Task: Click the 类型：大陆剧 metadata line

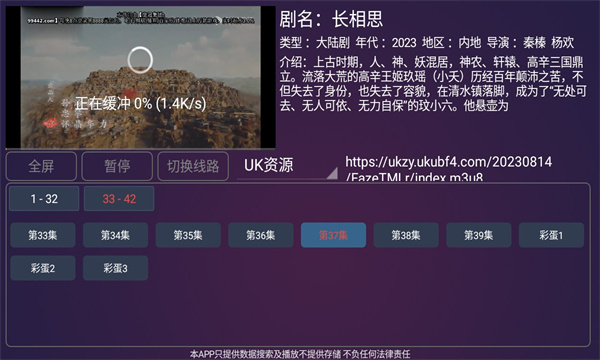Action: click(427, 42)
